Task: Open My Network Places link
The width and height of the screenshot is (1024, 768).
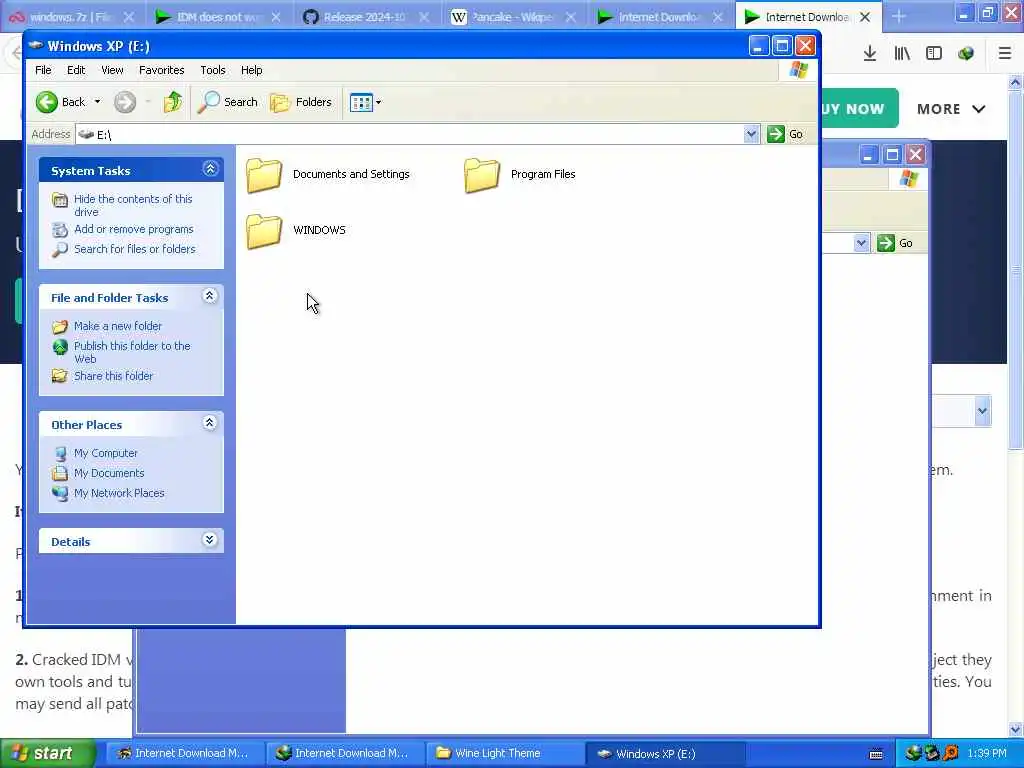Action: tap(119, 493)
